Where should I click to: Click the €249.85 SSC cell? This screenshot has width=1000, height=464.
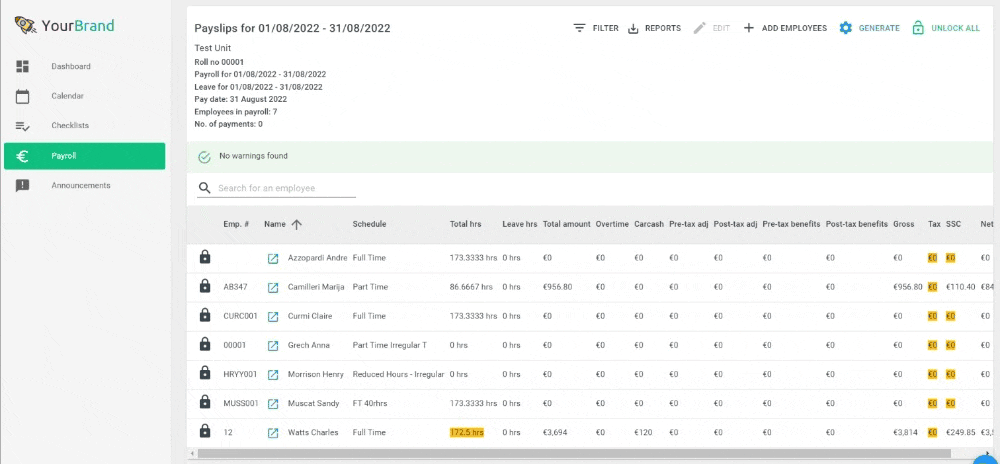[960, 432]
